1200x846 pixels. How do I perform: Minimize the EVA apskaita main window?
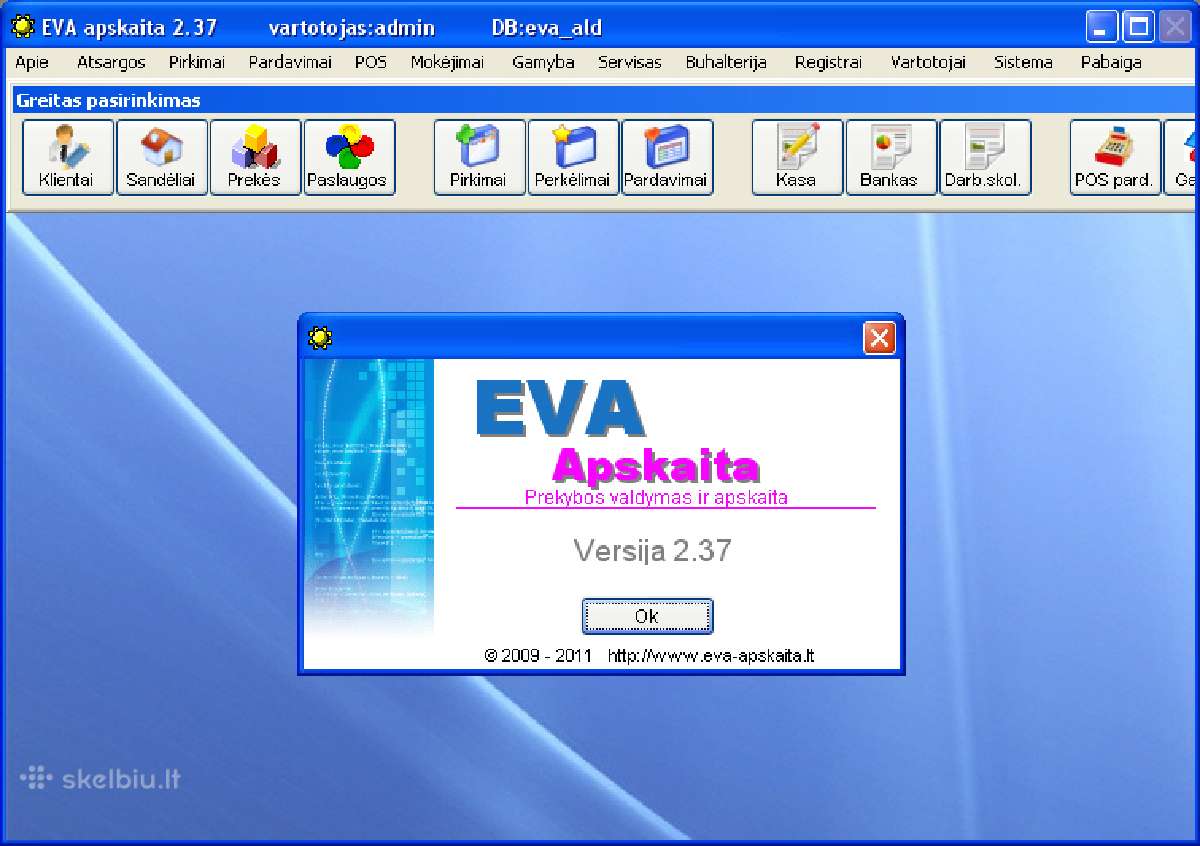click(x=1102, y=27)
